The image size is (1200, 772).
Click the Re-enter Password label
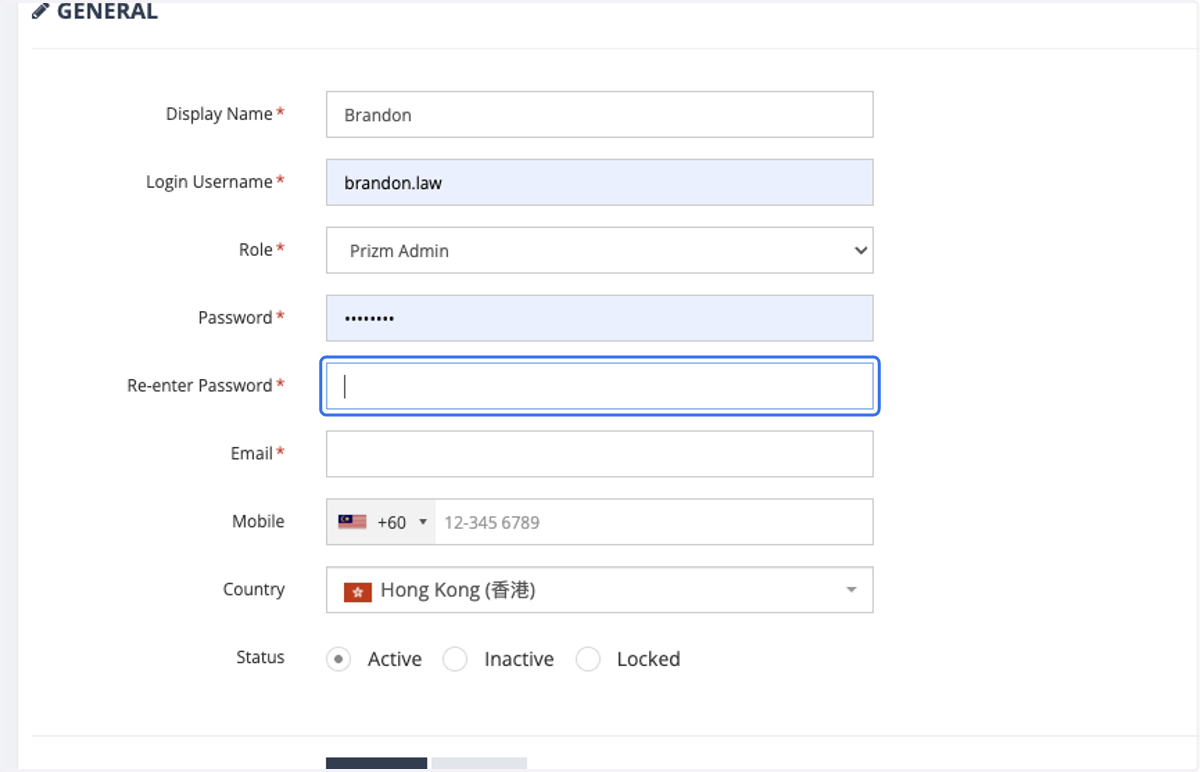(200, 386)
